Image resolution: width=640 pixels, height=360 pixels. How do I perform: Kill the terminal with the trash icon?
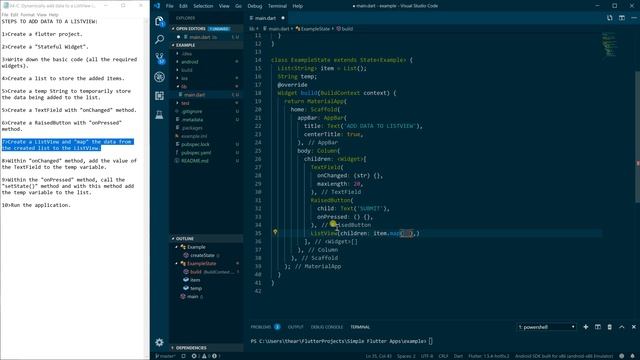[609, 327]
